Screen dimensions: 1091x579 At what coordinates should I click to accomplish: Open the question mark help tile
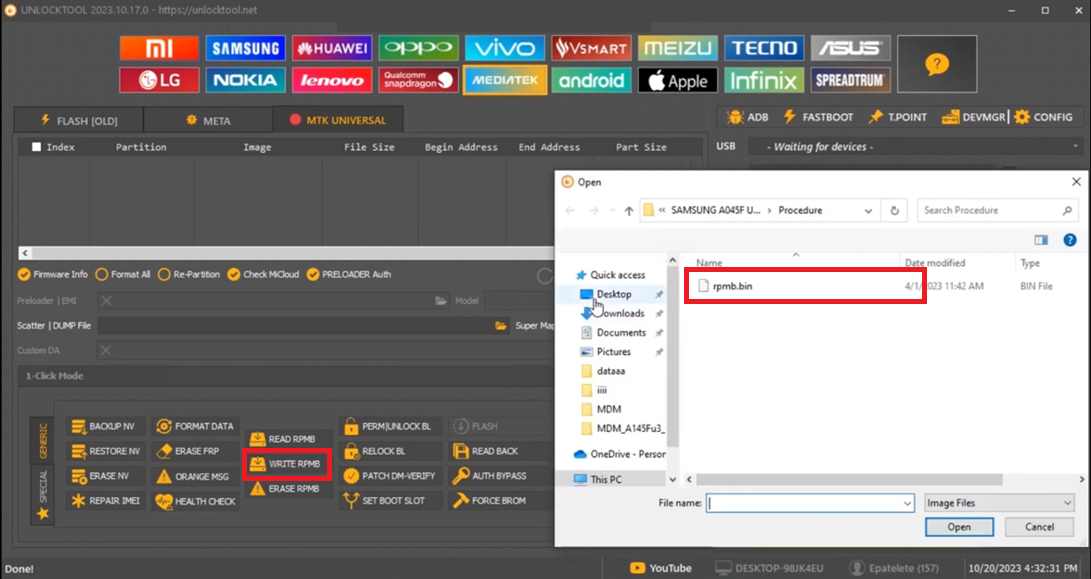[937, 64]
